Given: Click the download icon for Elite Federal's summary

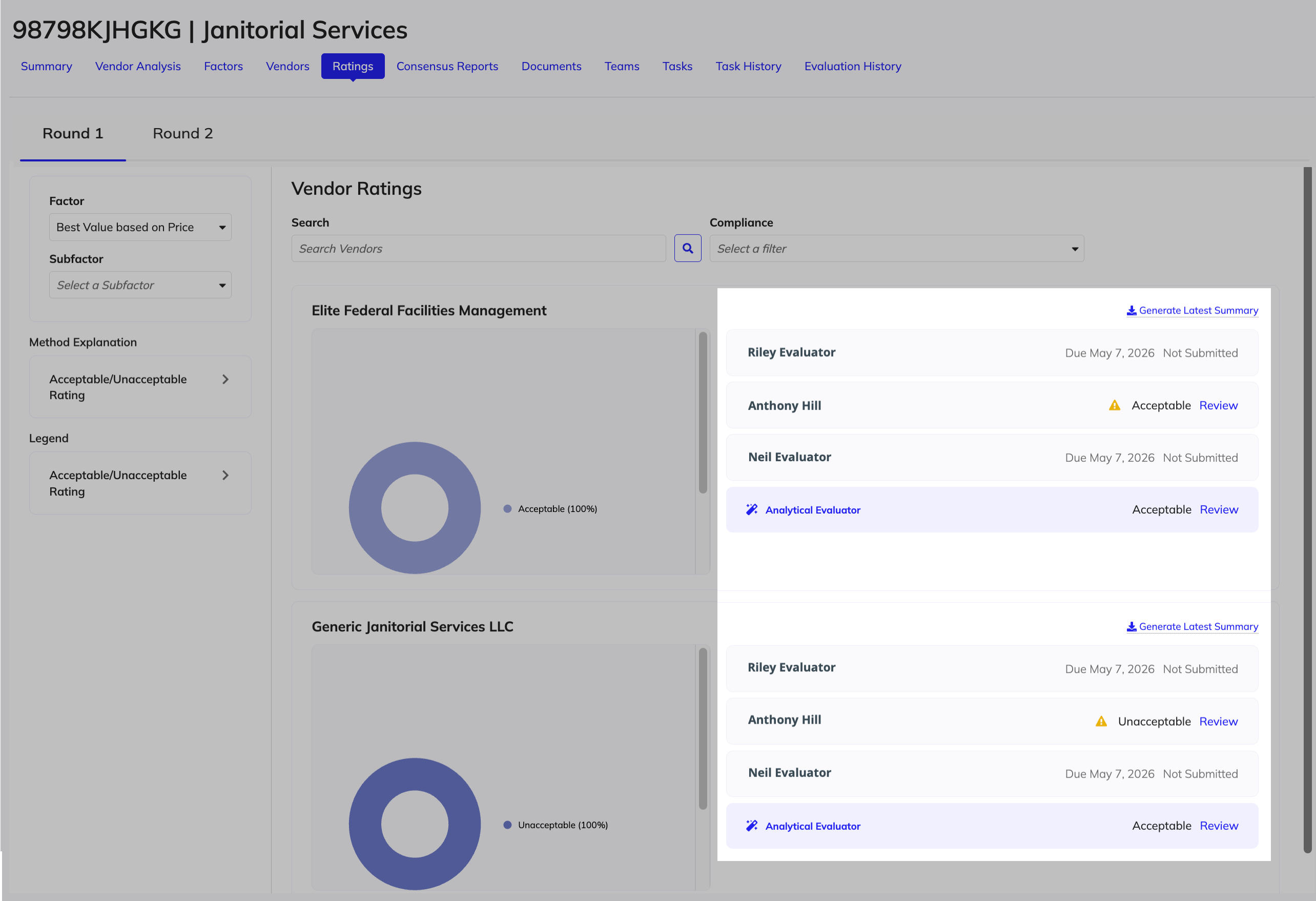Looking at the screenshot, I should click(x=1131, y=311).
